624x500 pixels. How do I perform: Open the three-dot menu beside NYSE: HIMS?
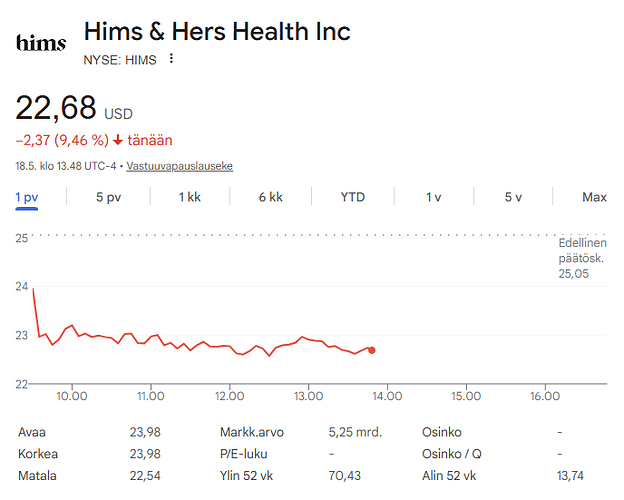click(x=171, y=59)
